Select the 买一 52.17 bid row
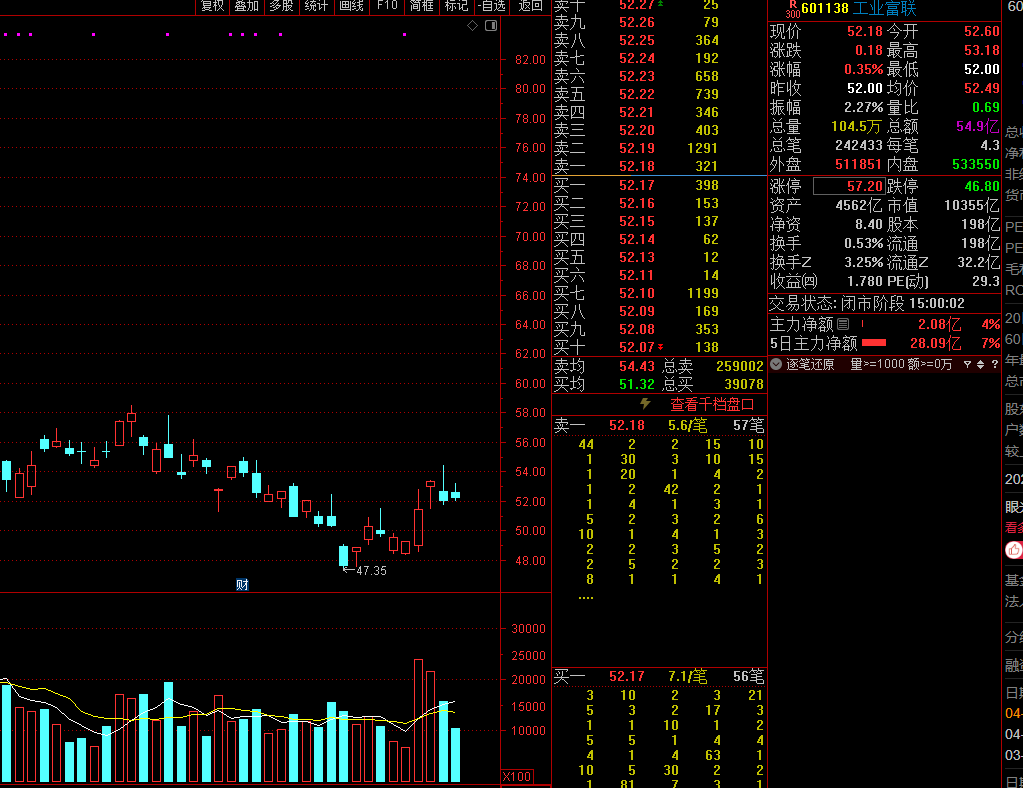 (659, 185)
